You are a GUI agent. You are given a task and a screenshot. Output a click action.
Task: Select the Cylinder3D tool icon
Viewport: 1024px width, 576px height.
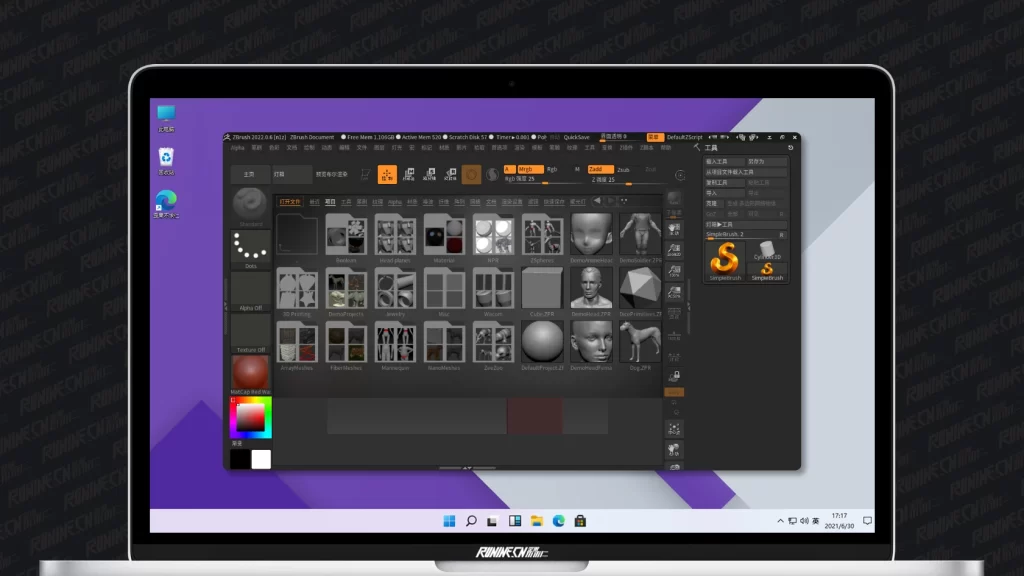[767, 248]
